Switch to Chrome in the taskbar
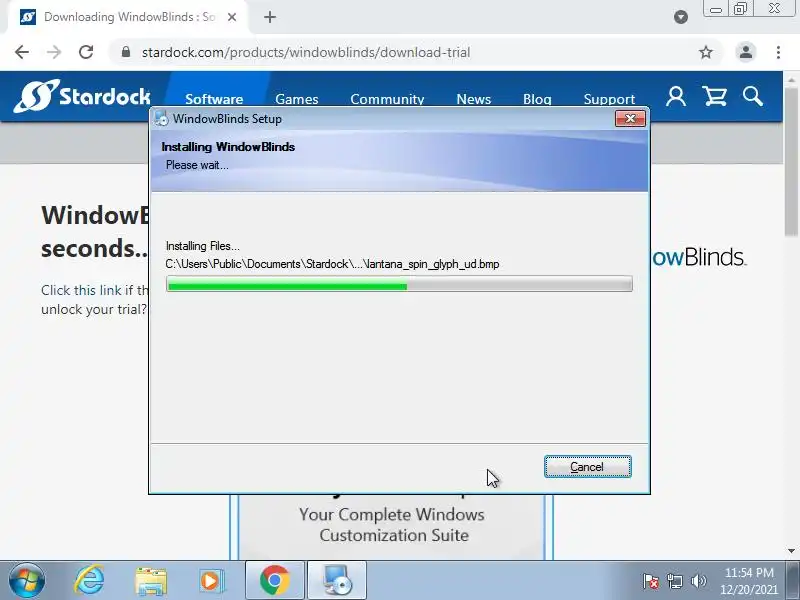The height and width of the screenshot is (600, 800). [x=275, y=581]
